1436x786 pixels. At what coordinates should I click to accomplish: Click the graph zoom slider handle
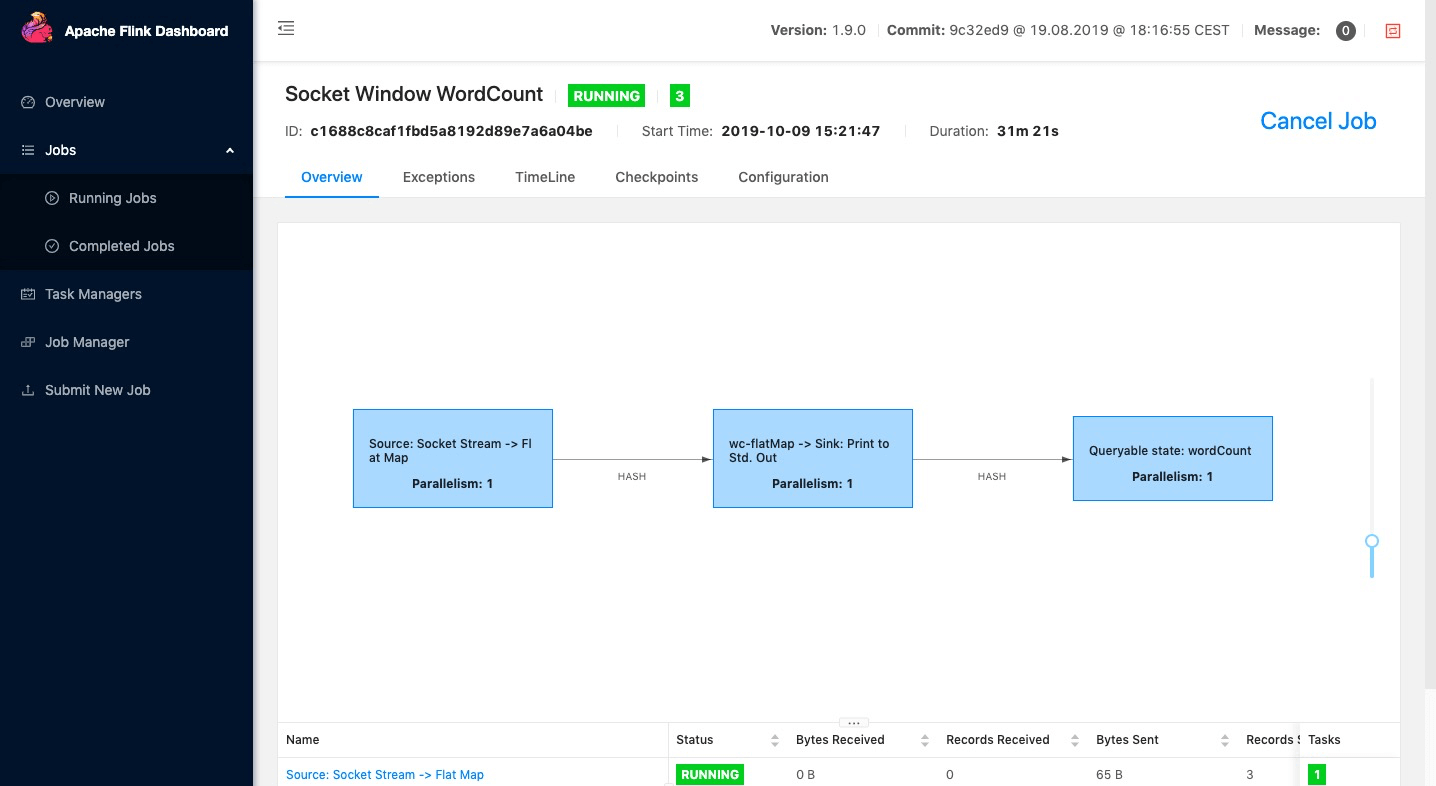[x=1372, y=541]
